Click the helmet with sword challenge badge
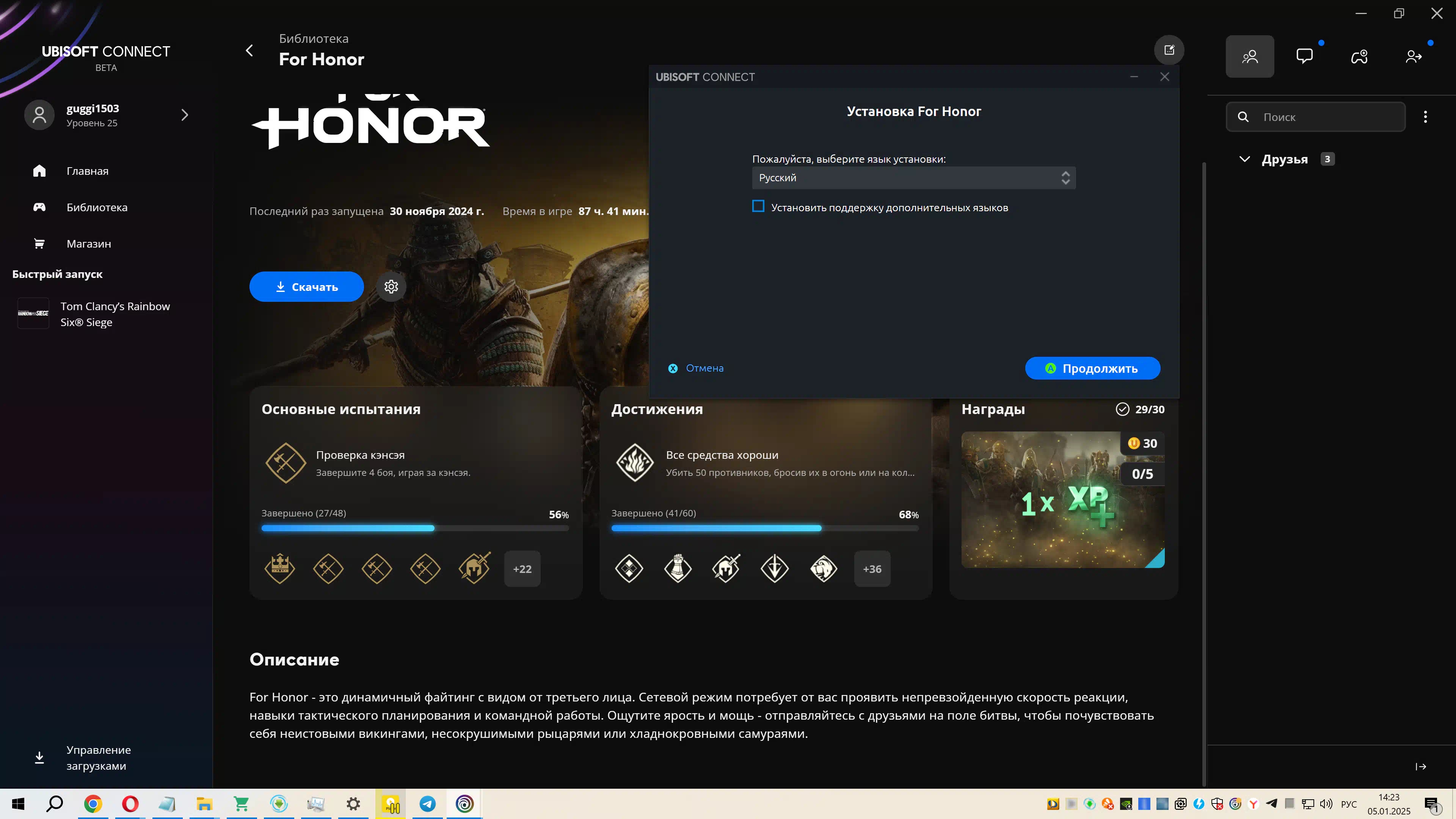The width and height of the screenshot is (1456, 819). tap(474, 569)
